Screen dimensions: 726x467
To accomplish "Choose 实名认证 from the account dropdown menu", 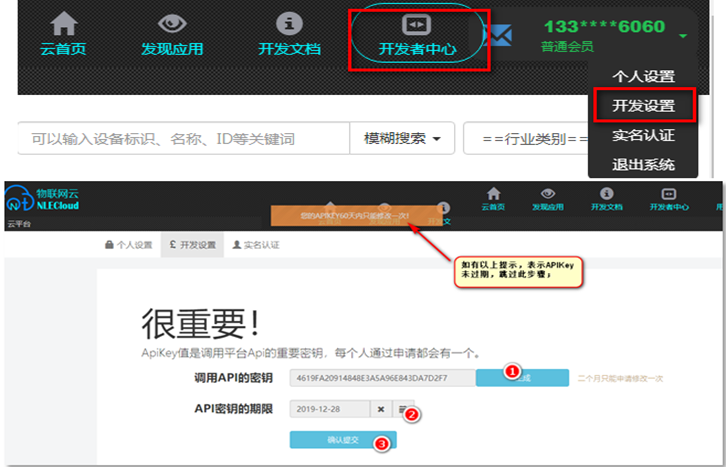I will click(x=643, y=135).
